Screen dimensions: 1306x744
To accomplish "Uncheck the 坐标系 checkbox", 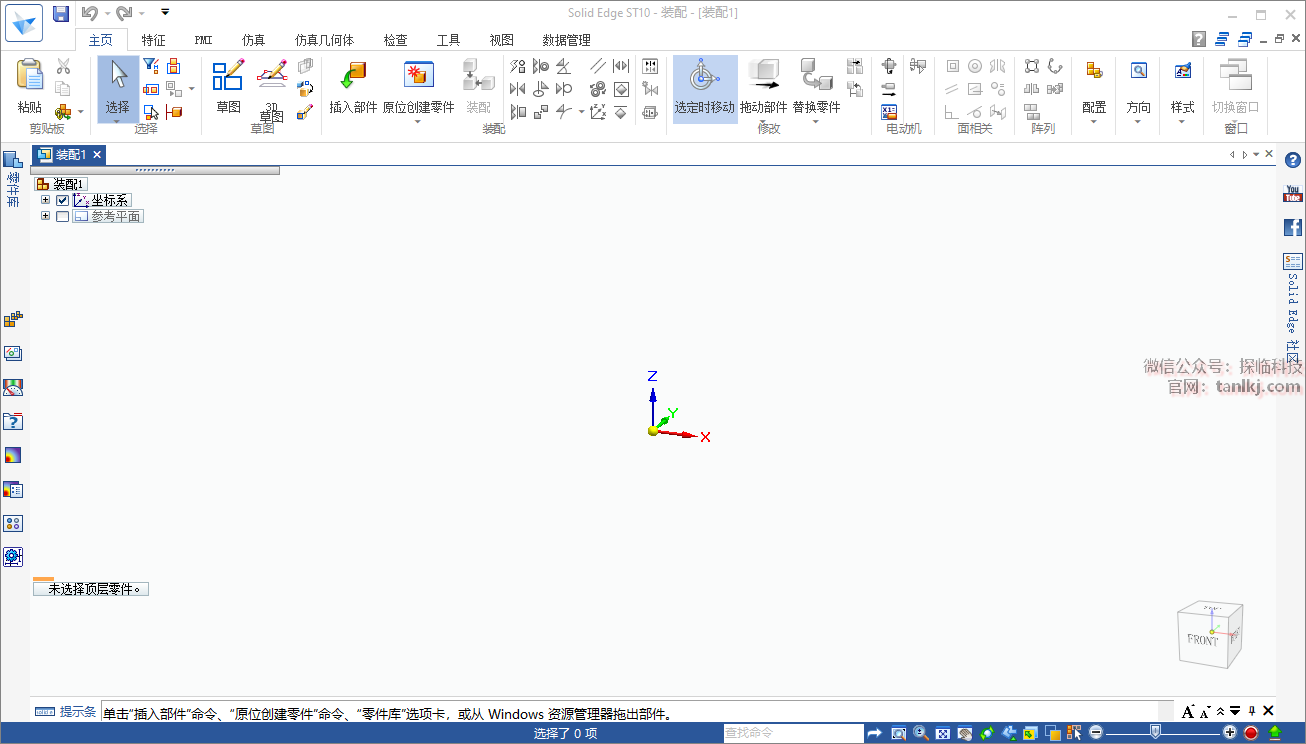I will pos(63,201).
